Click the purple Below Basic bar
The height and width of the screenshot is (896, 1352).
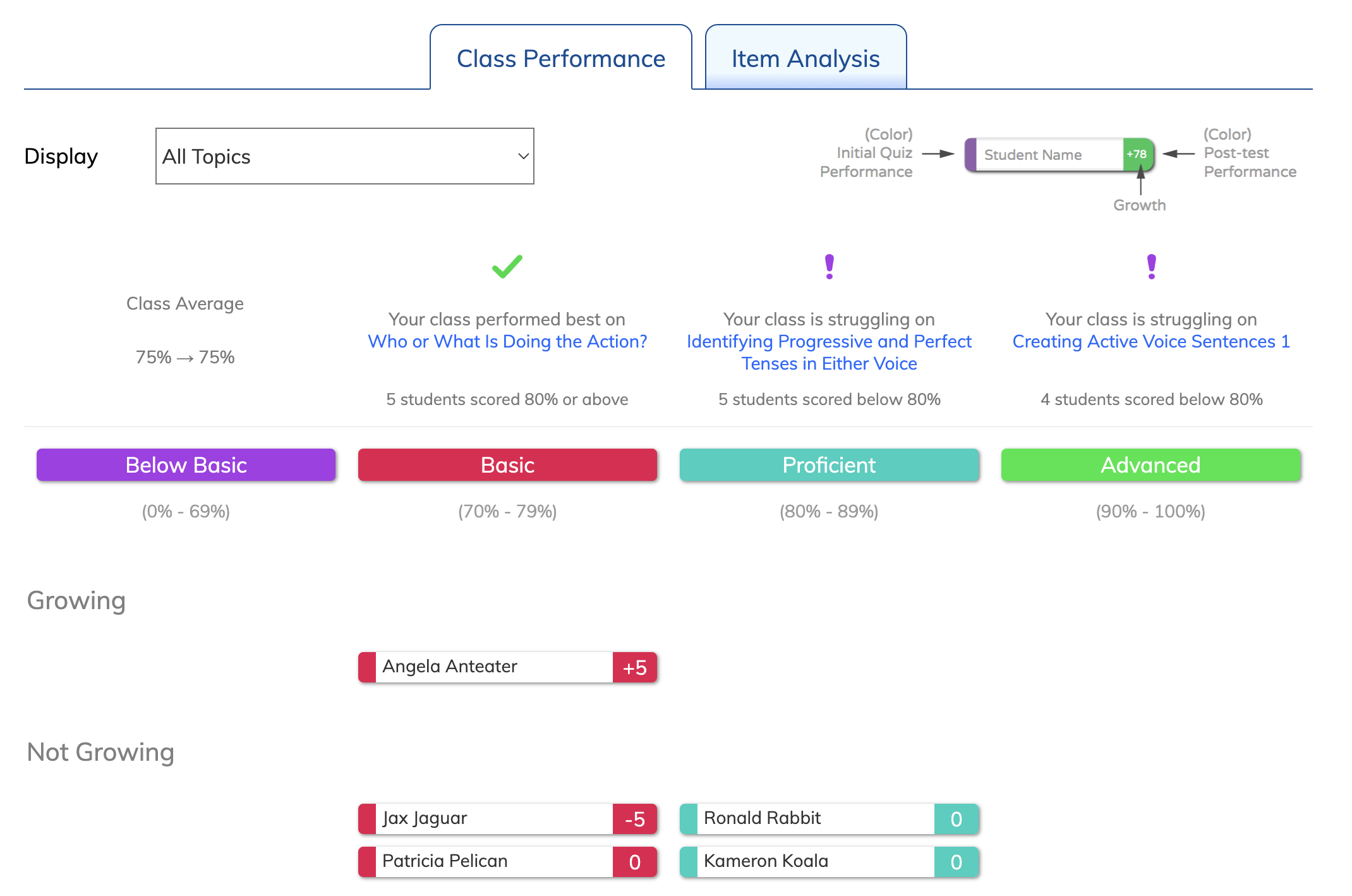click(186, 465)
